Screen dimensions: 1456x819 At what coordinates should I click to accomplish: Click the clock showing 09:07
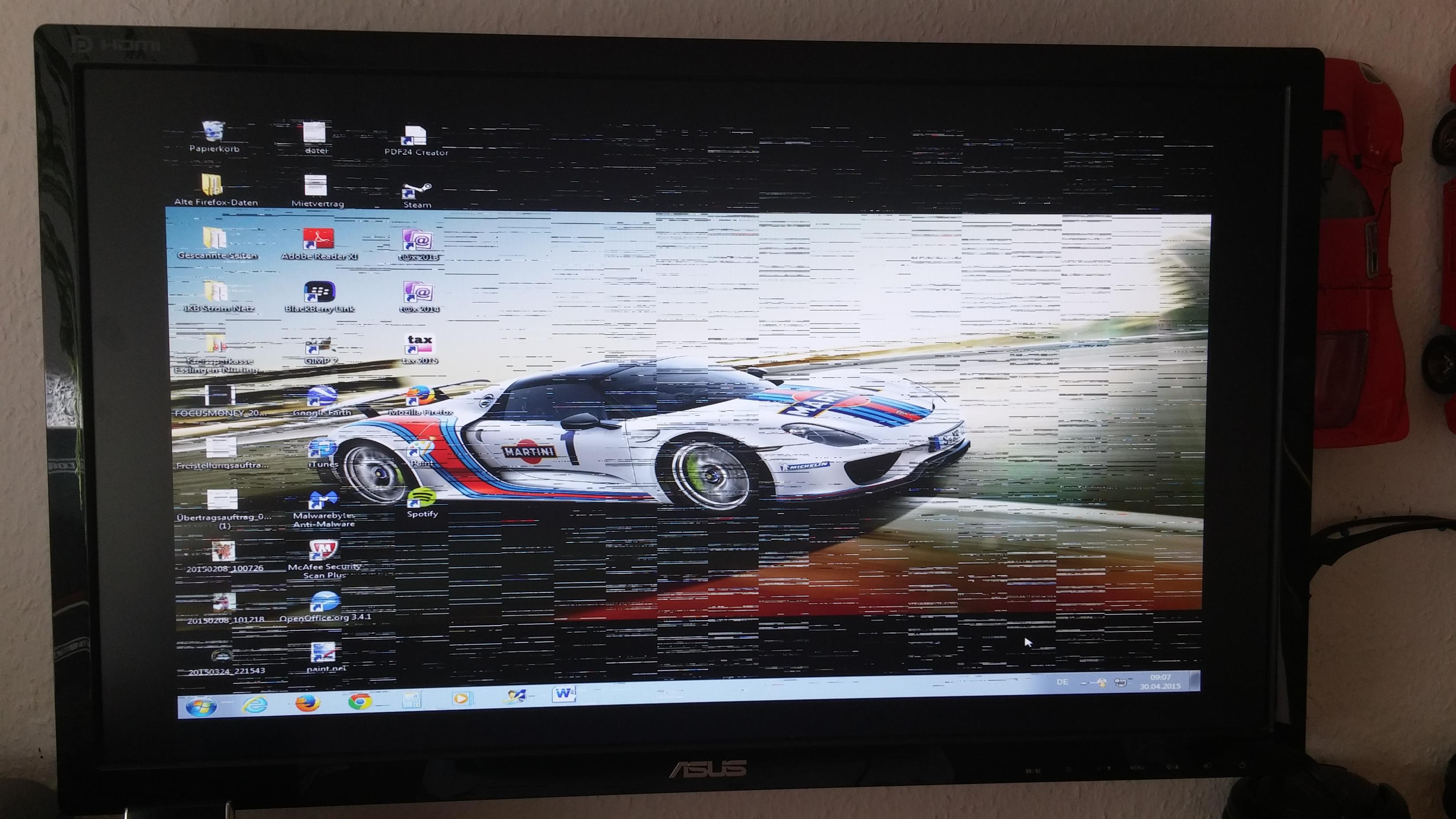click(1160, 682)
